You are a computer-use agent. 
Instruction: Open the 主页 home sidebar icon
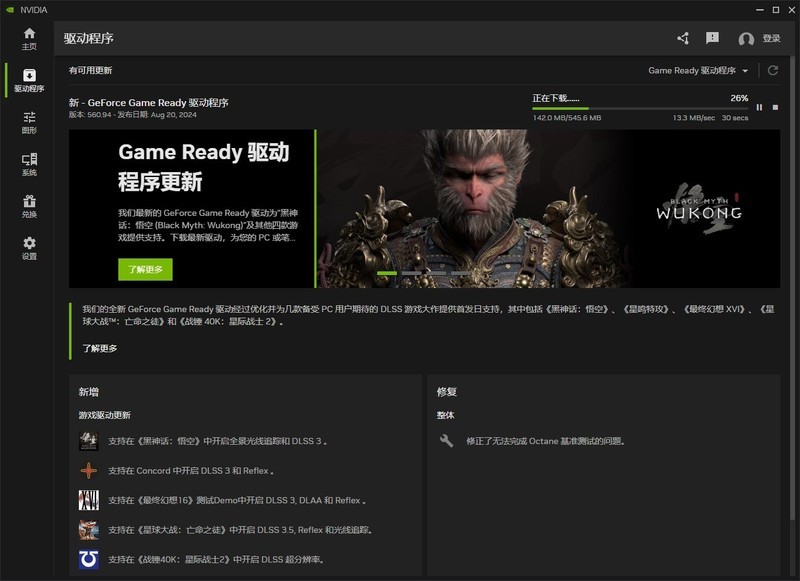[x=29, y=39]
